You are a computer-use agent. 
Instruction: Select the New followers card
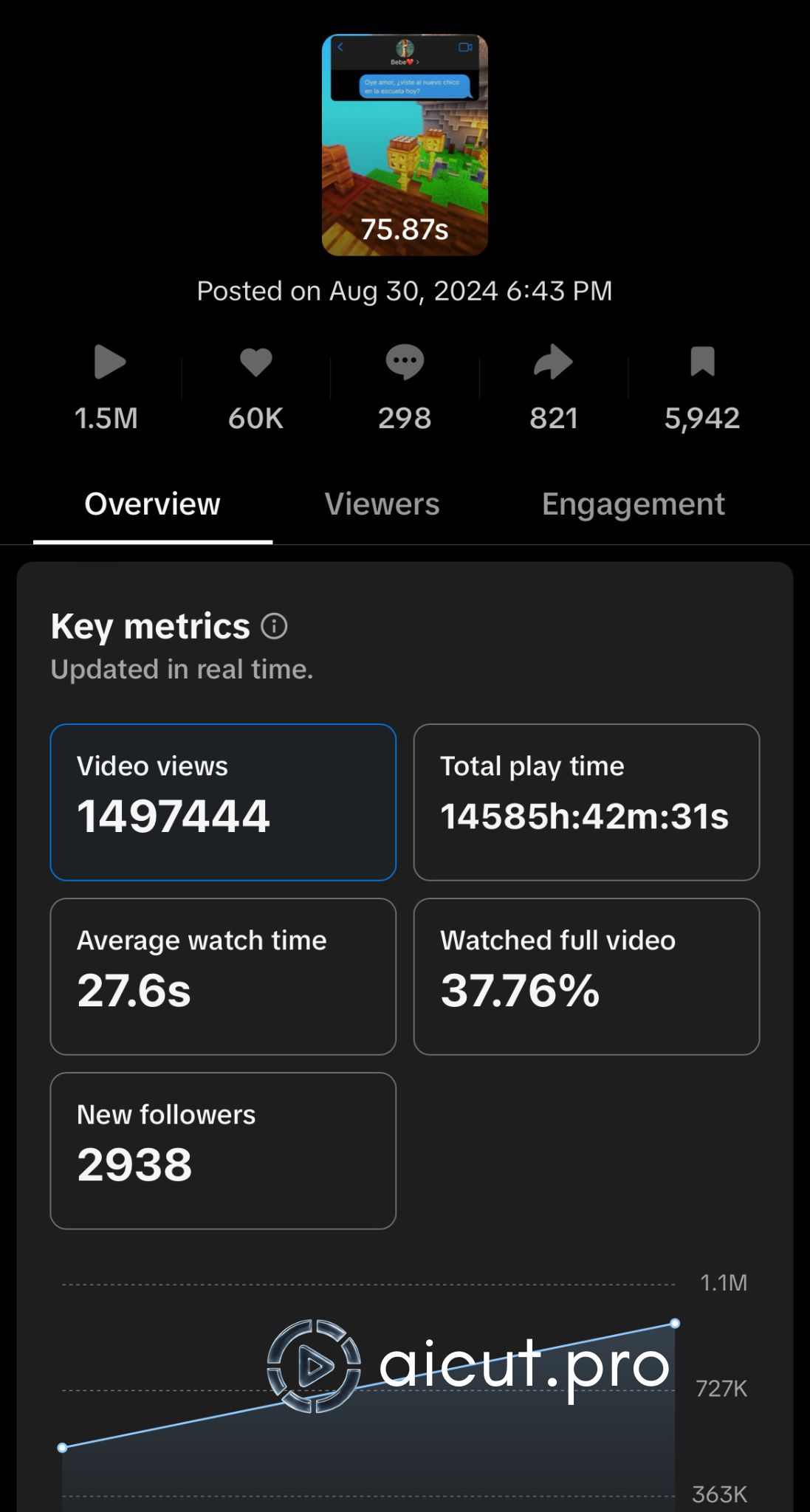[223, 1150]
